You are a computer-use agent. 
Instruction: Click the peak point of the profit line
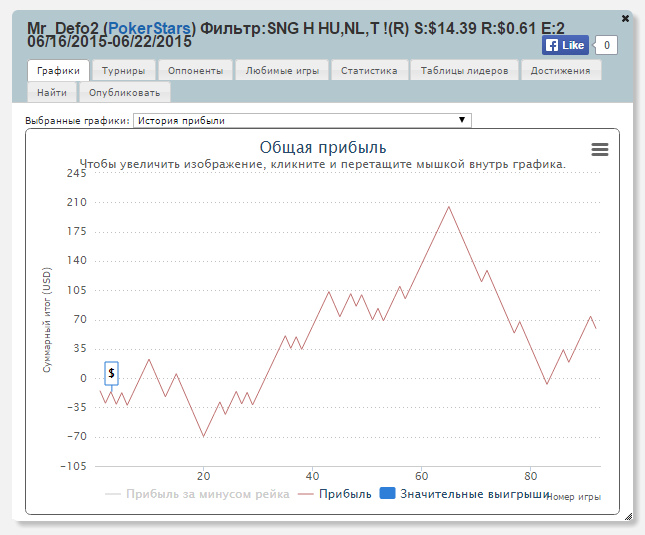click(x=449, y=206)
